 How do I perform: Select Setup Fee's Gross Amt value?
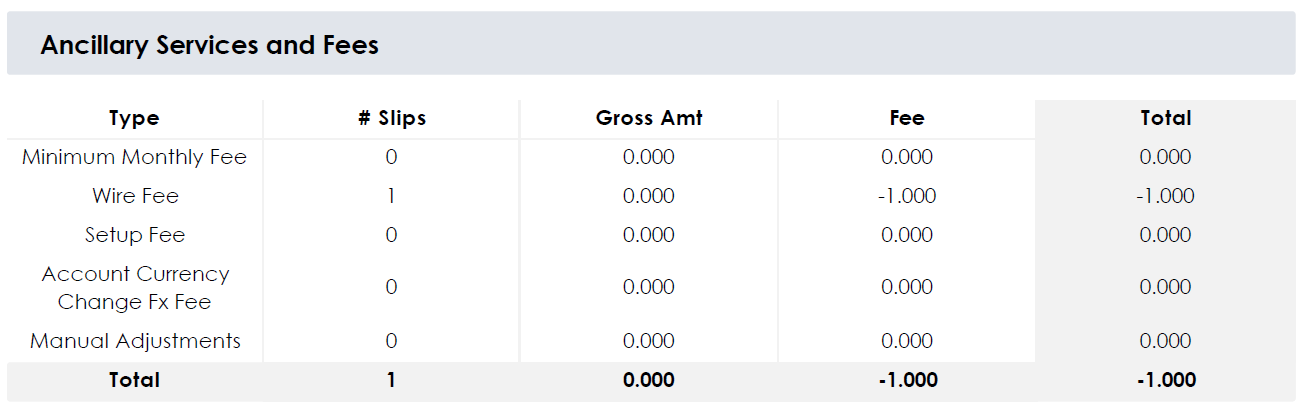click(x=649, y=235)
